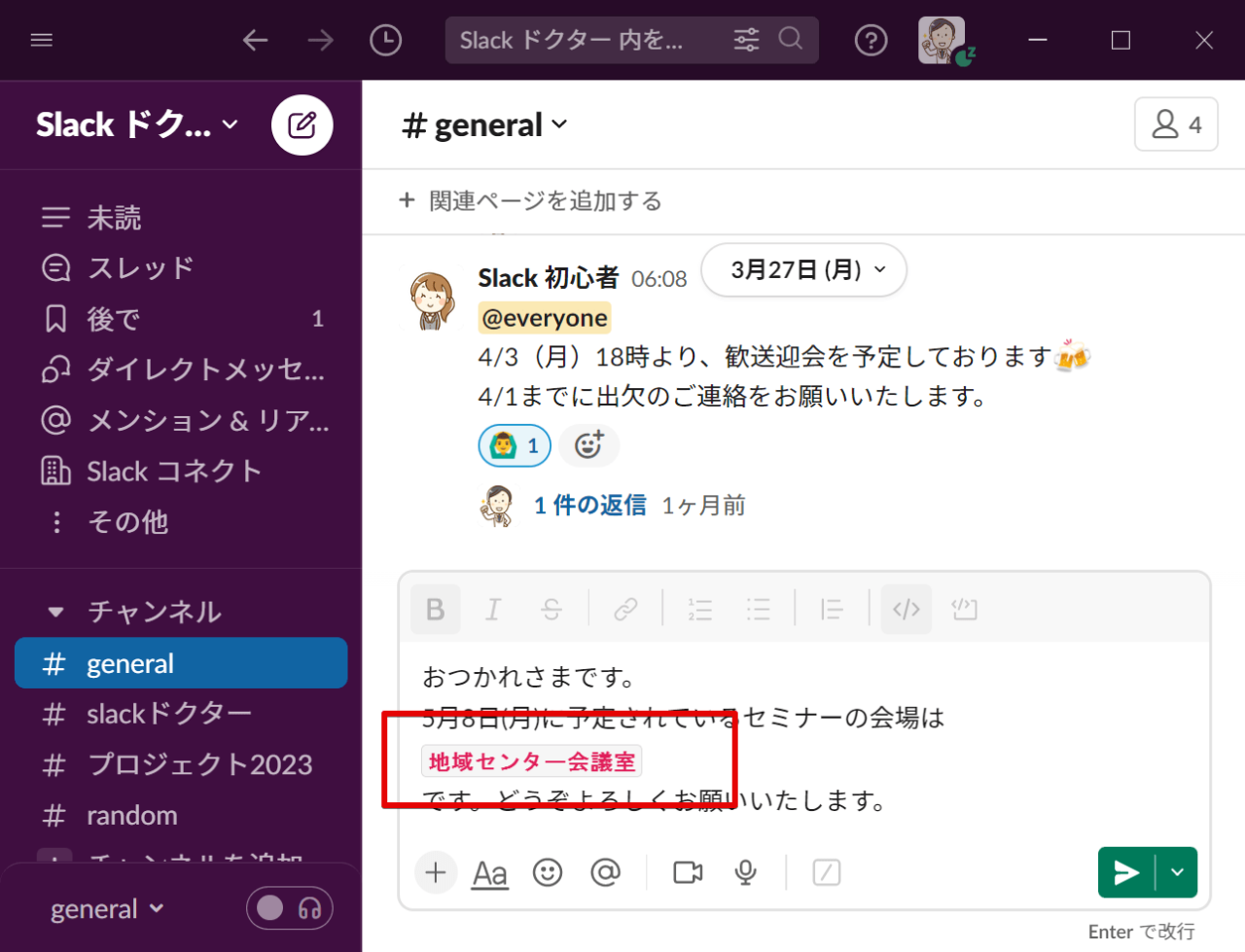Click the @everyone mention

(545, 318)
